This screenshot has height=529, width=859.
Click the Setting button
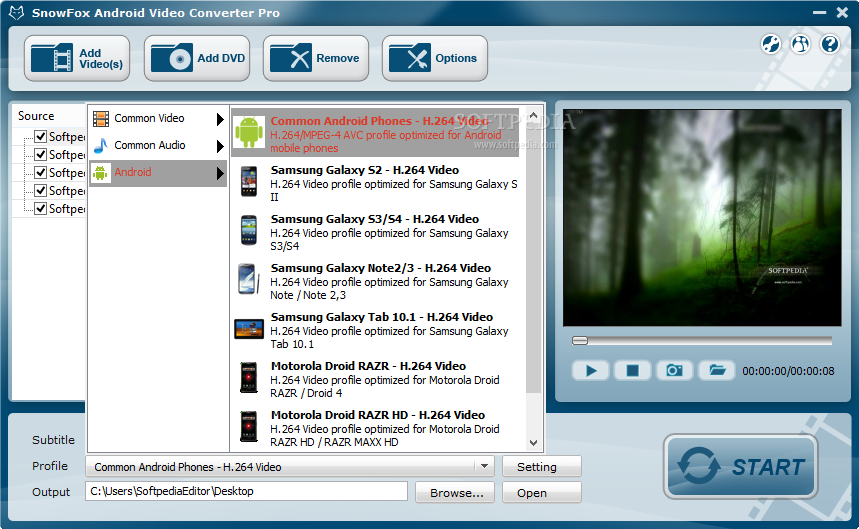click(541, 467)
